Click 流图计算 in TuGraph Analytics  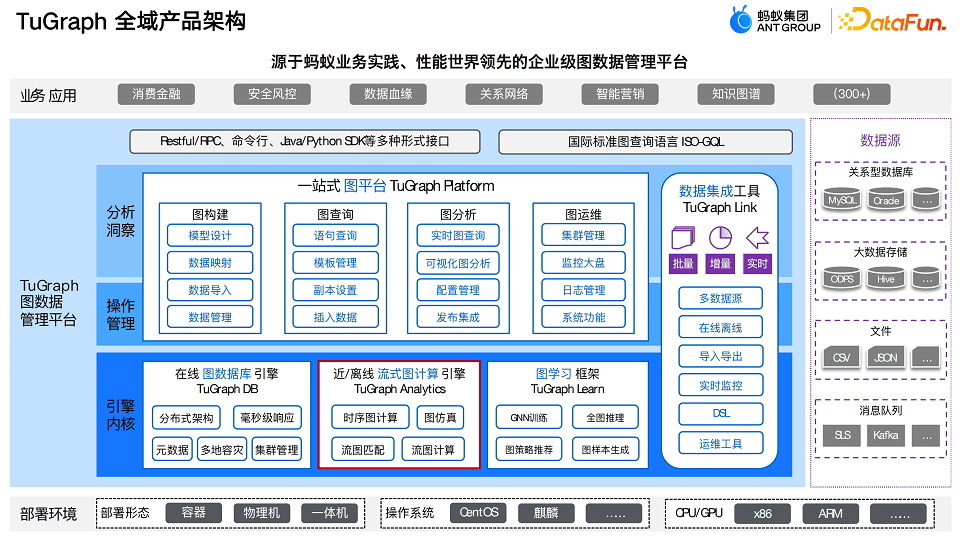pyautogui.click(x=433, y=450)
